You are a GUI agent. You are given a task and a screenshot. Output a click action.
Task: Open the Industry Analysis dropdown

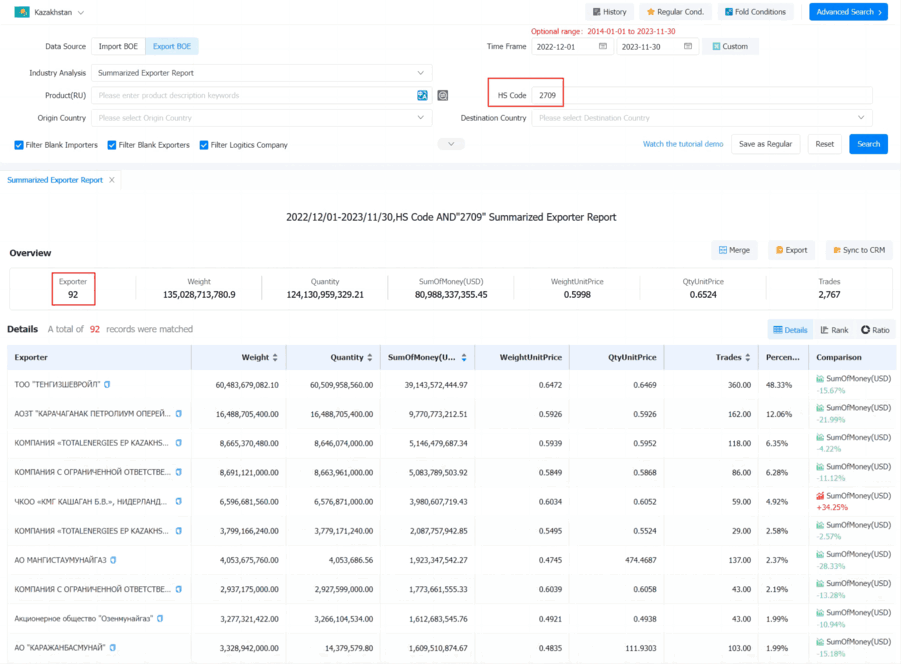[x=261, y=73]
